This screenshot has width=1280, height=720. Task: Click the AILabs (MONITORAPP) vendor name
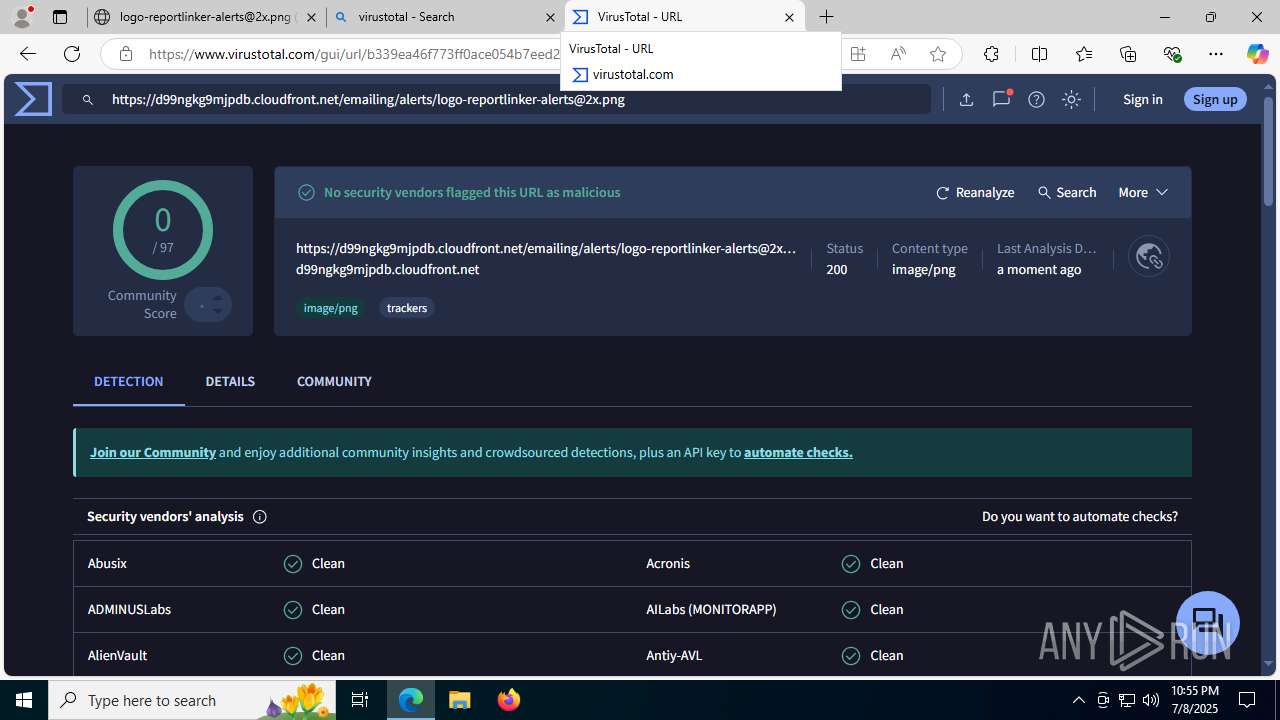pos(711,609)
